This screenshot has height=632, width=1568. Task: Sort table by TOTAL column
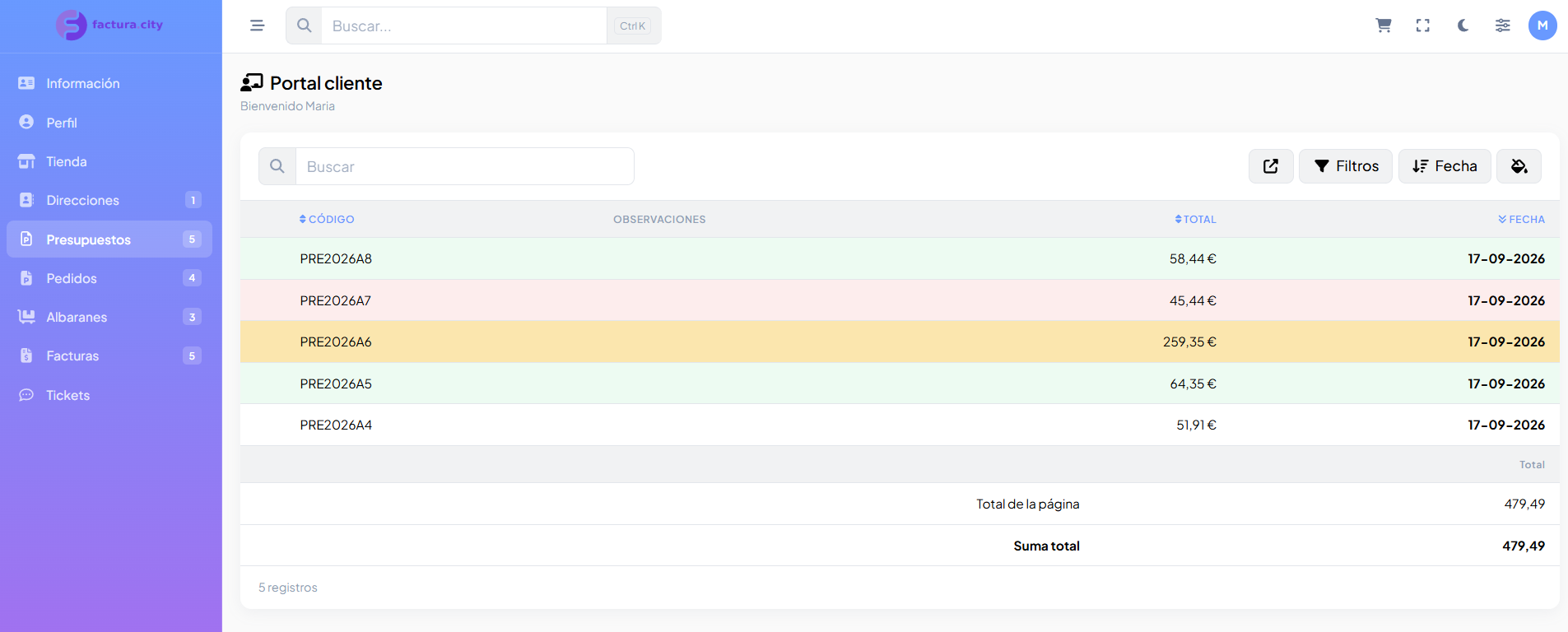pos(1195,220)
